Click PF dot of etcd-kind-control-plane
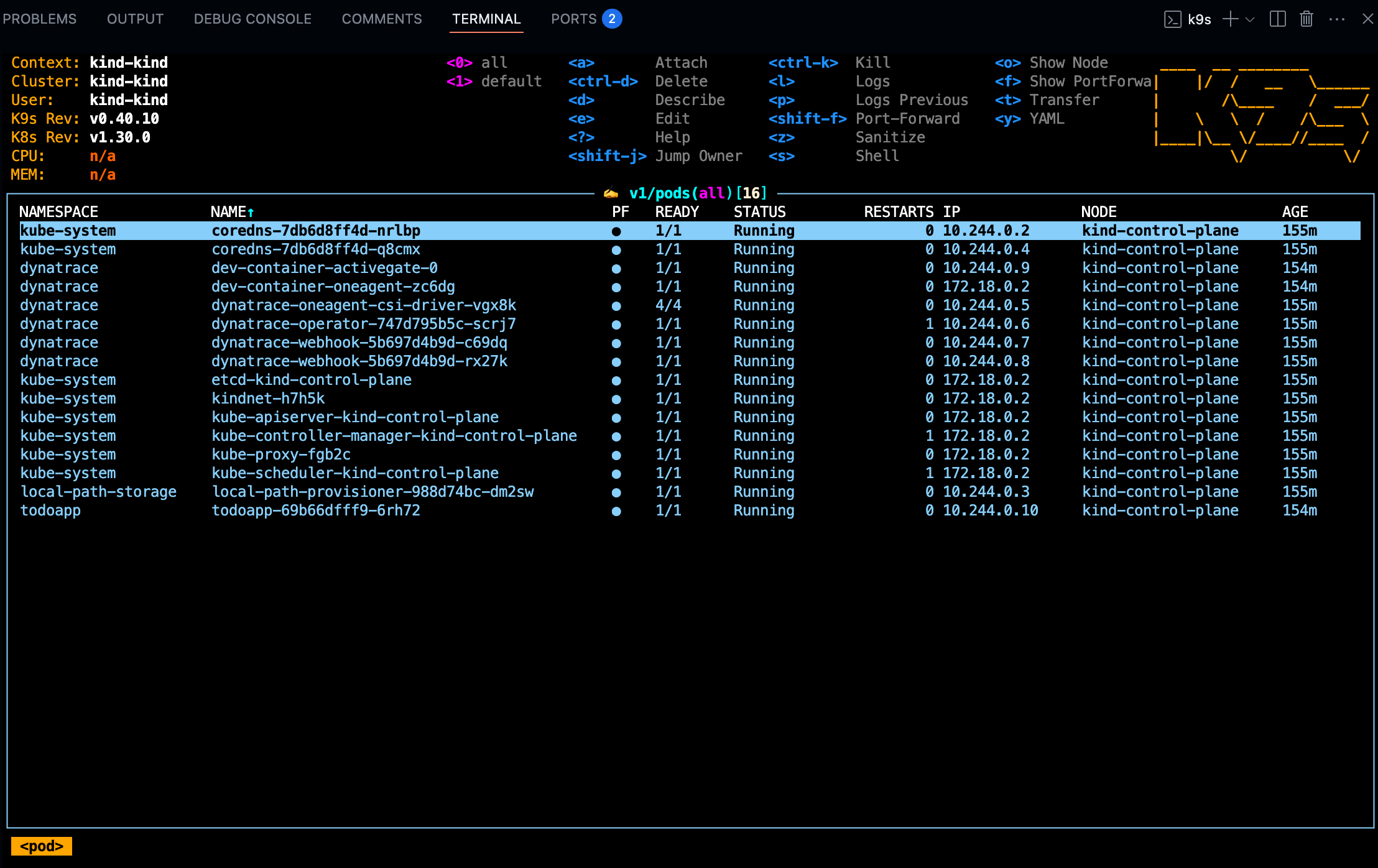1378x868 pixels. coord(616,381)
